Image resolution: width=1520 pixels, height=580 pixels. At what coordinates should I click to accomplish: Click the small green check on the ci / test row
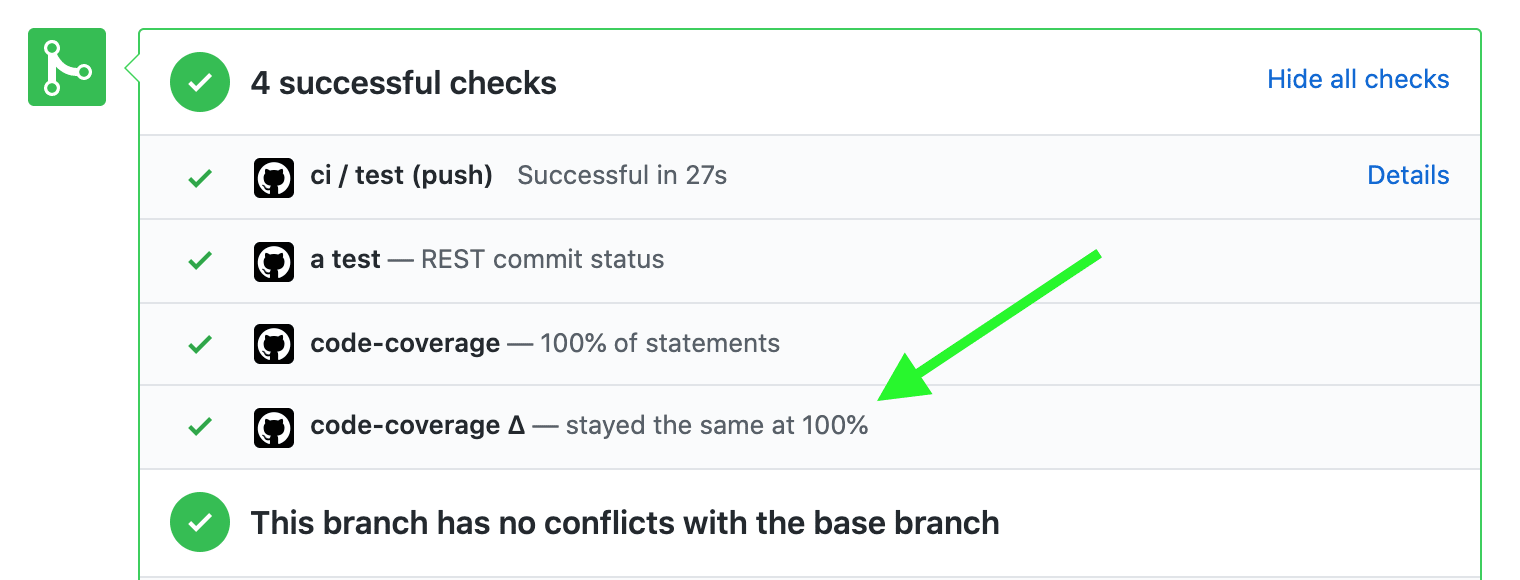pyautogui.click(x=200, y=176)
